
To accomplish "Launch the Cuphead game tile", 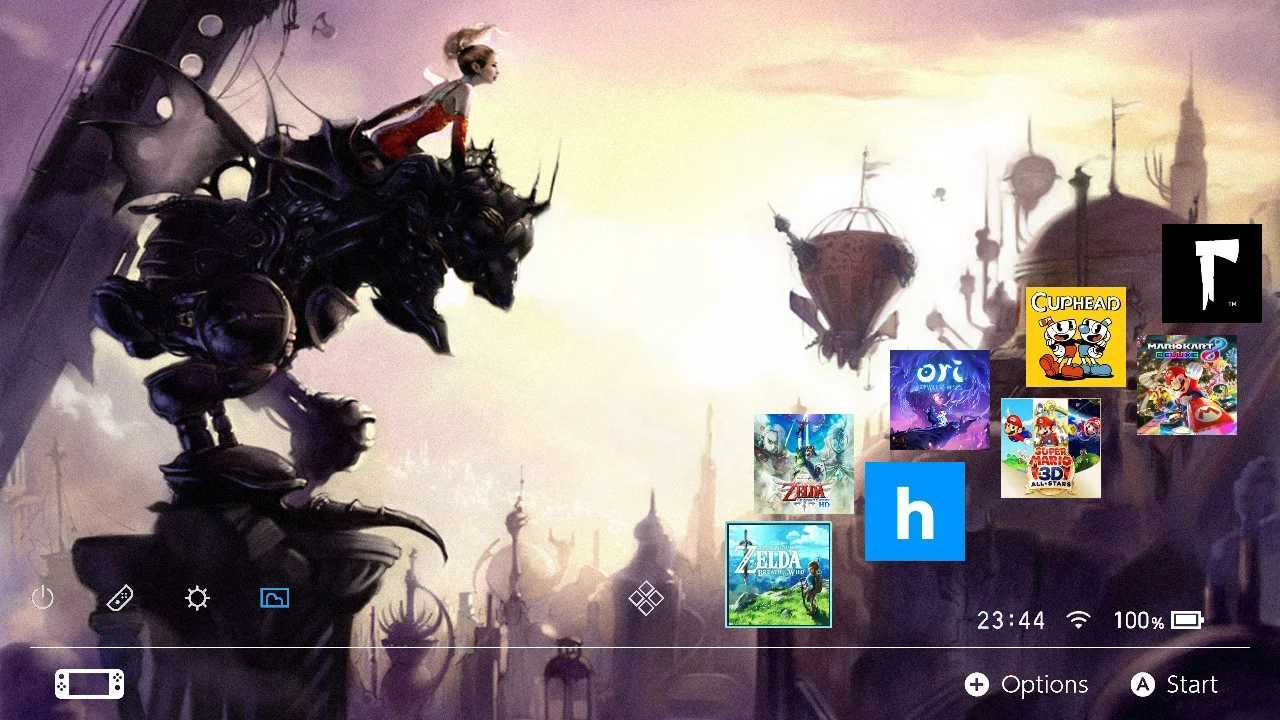I will [x=1076, y=337].
